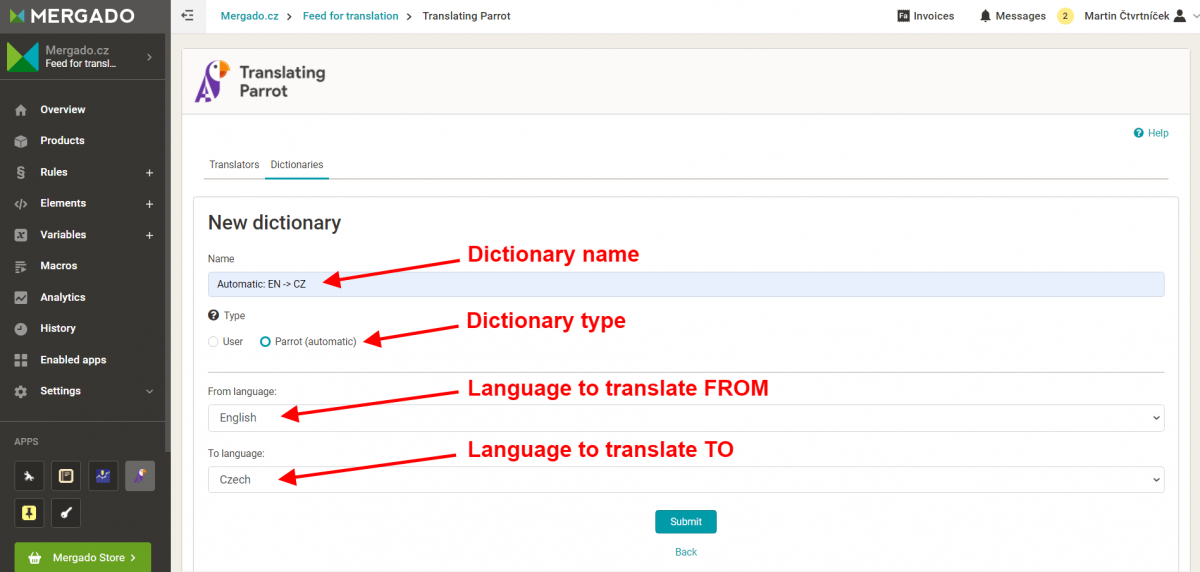Viewport: 1200px width, 572px height.
Task: Click the dictionary Name input field
Action: [x=686, y=284]
